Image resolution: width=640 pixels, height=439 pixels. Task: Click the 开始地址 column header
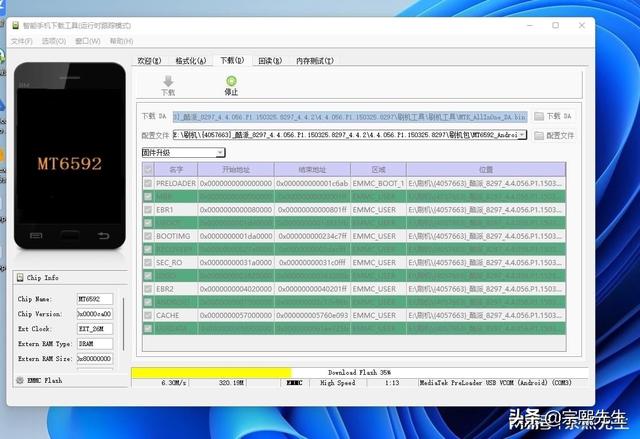(236, 169)
